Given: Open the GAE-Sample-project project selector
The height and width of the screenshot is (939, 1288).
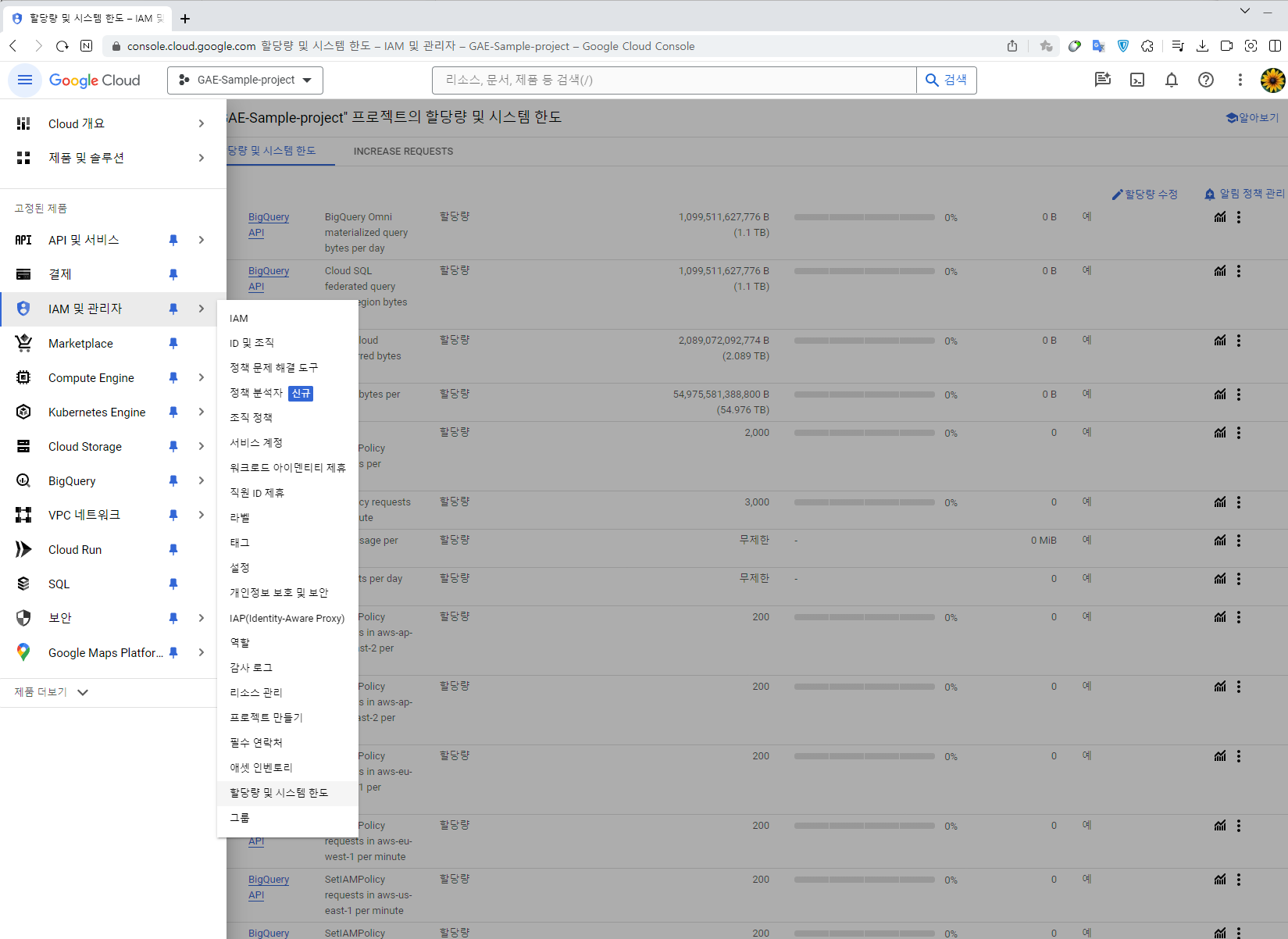Looking at the screenshot, I should click(x=245, y=80).
